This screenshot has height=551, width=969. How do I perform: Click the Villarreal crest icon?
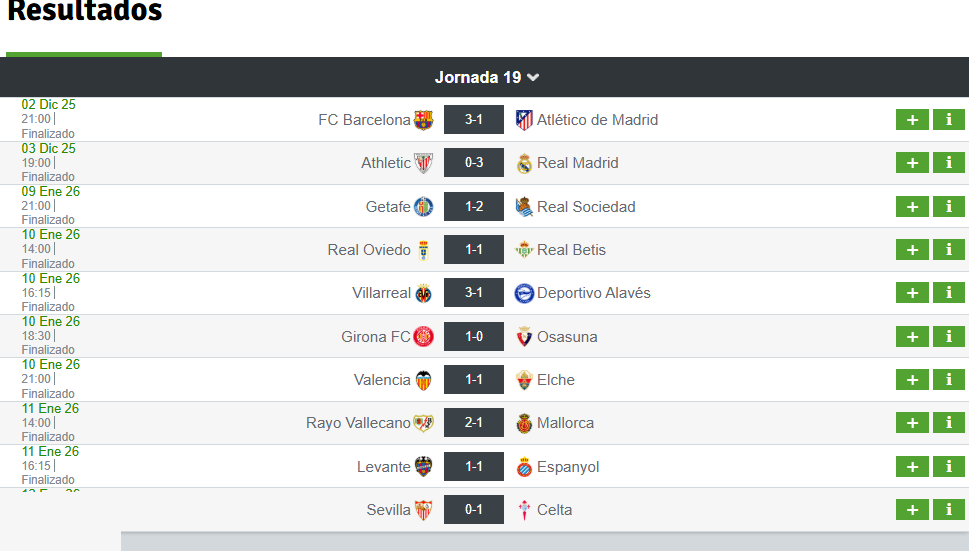(x=423, y=293)
